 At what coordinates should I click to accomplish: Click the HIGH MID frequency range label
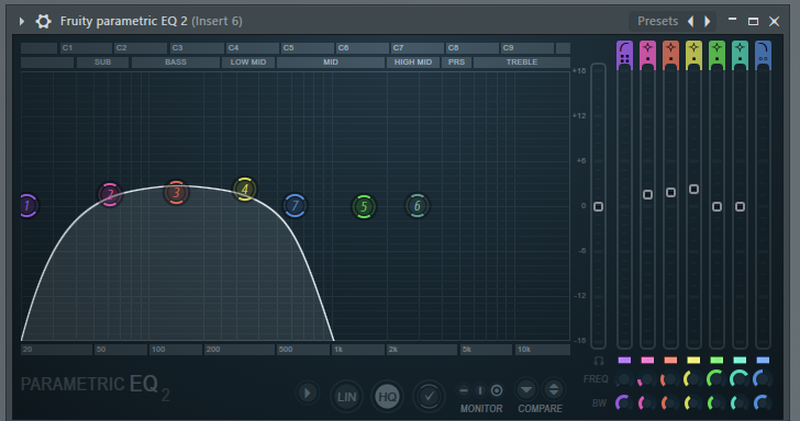click(413, 62)
